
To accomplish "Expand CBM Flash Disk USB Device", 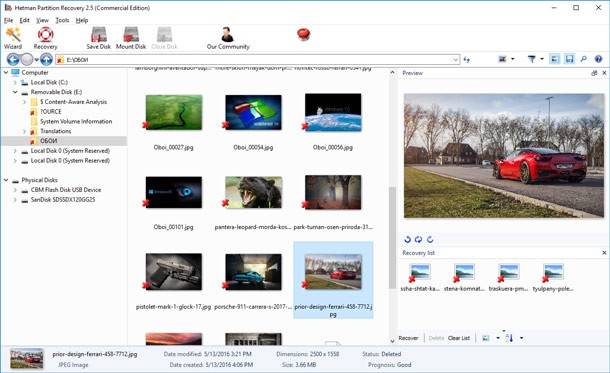I will [15, 190].
